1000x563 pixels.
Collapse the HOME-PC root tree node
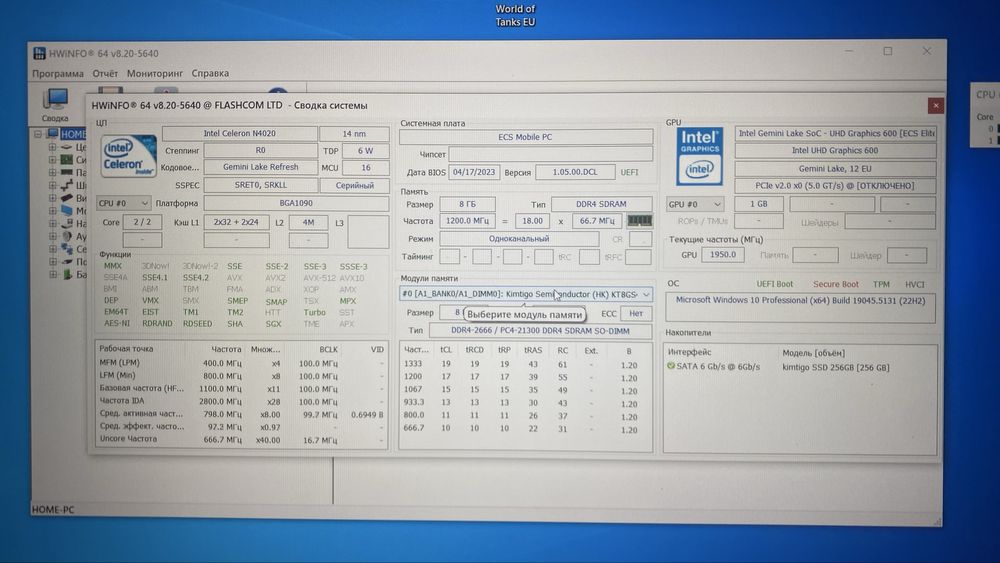[38, 135]
